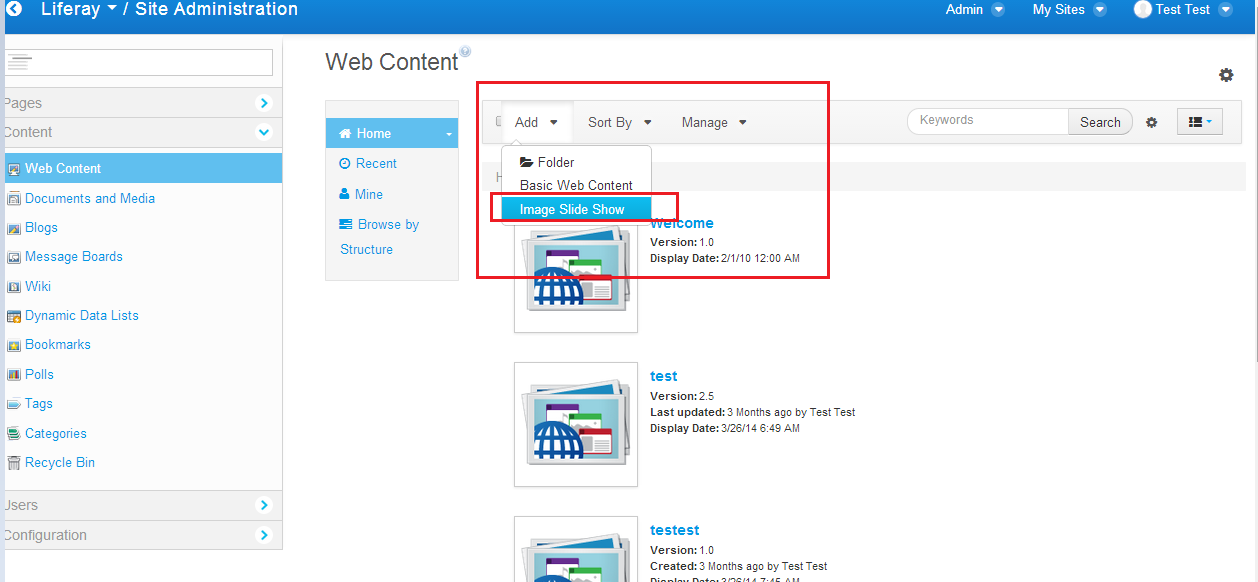Open the testest article title link
Screen dimensions: 1258x582
click(675, 530)
